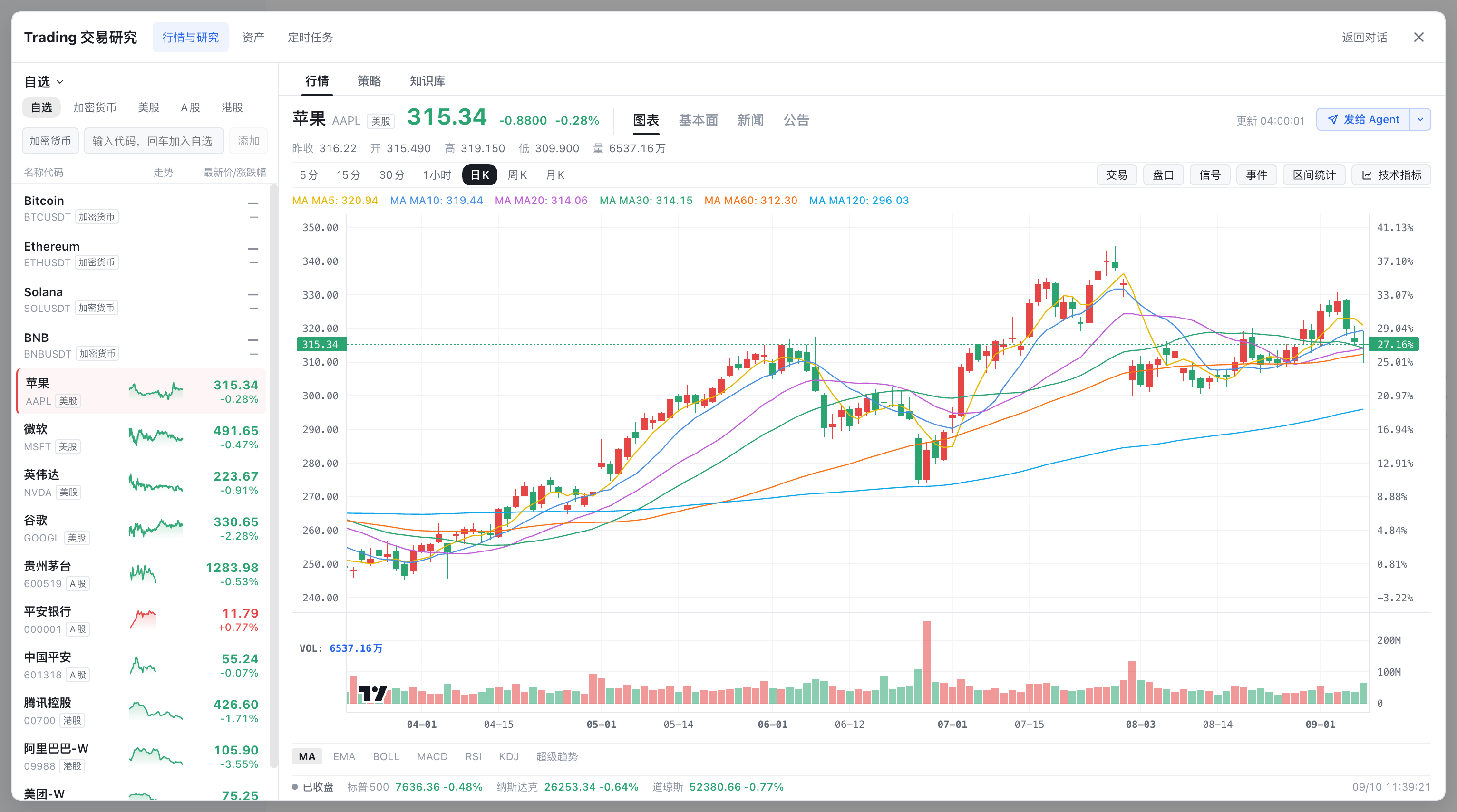
Task: Switch chart to 月K
Action: pos(555,175)
